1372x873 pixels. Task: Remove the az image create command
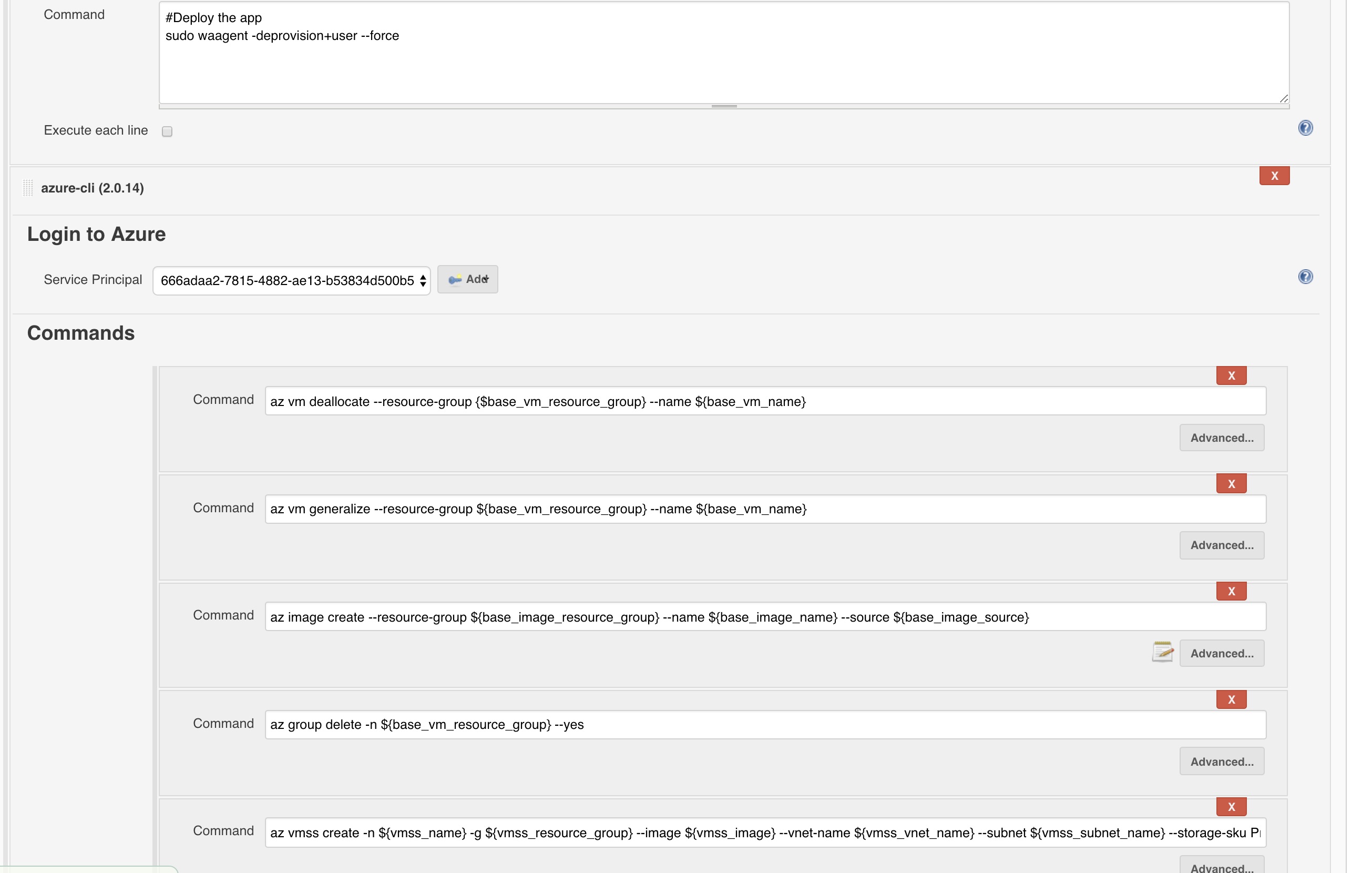pyautogui.click(x=1231, y=592)
